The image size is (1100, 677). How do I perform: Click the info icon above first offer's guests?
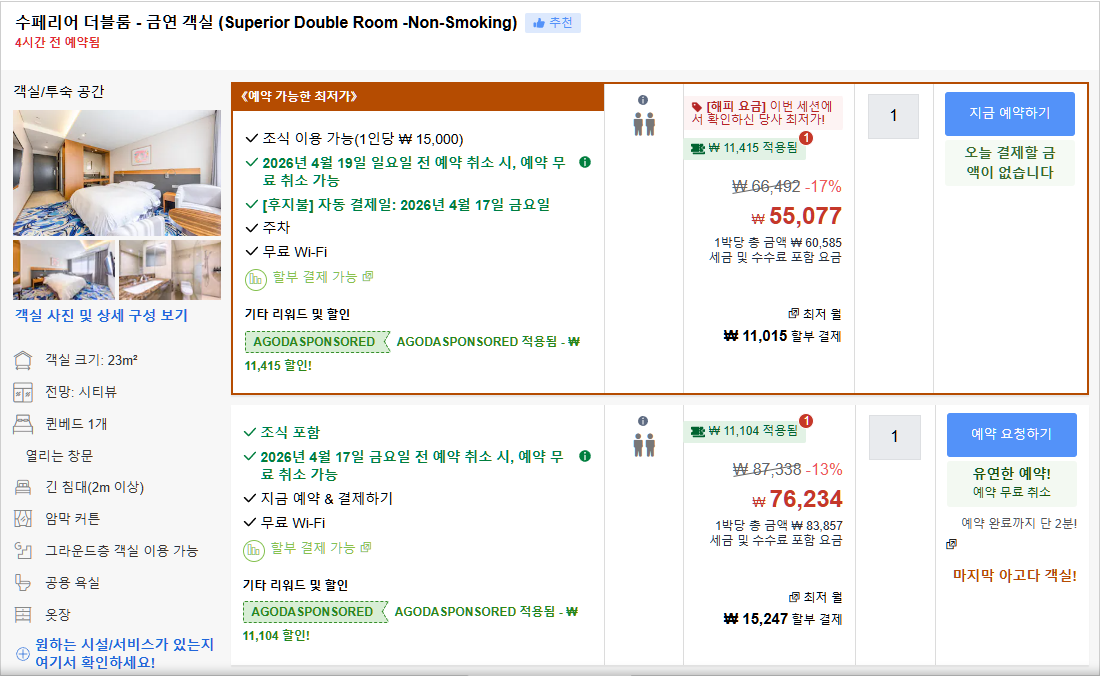643,100
